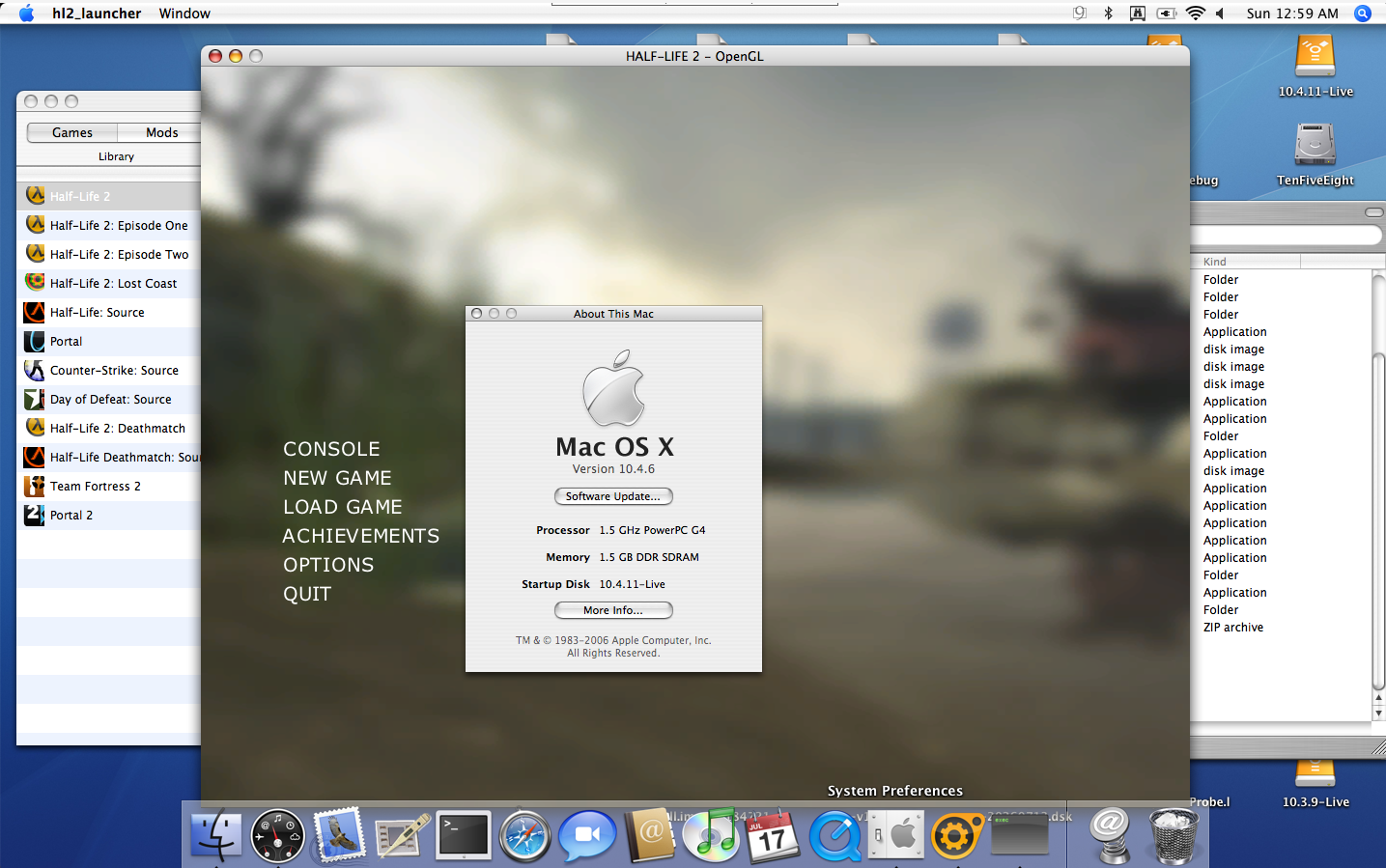Open iChat from the Dock

tap(587, 835)
